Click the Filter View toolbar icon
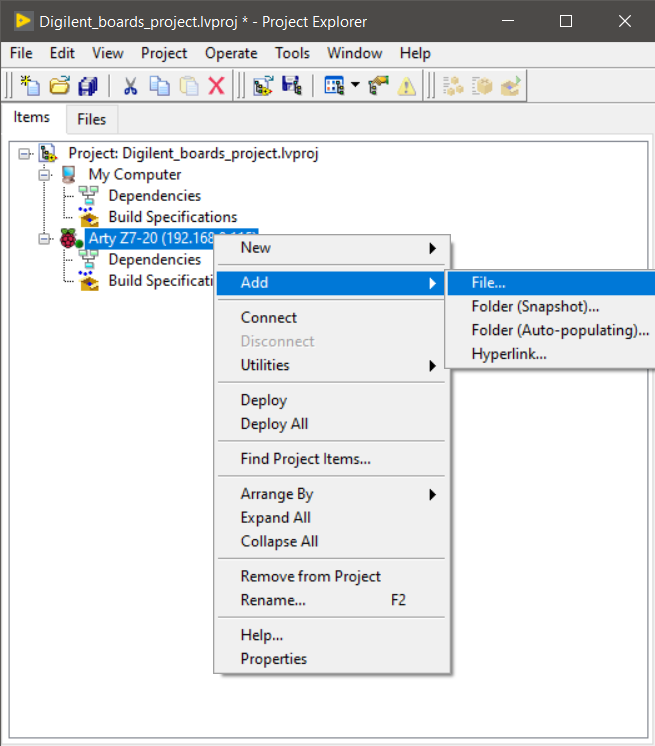 334,86
